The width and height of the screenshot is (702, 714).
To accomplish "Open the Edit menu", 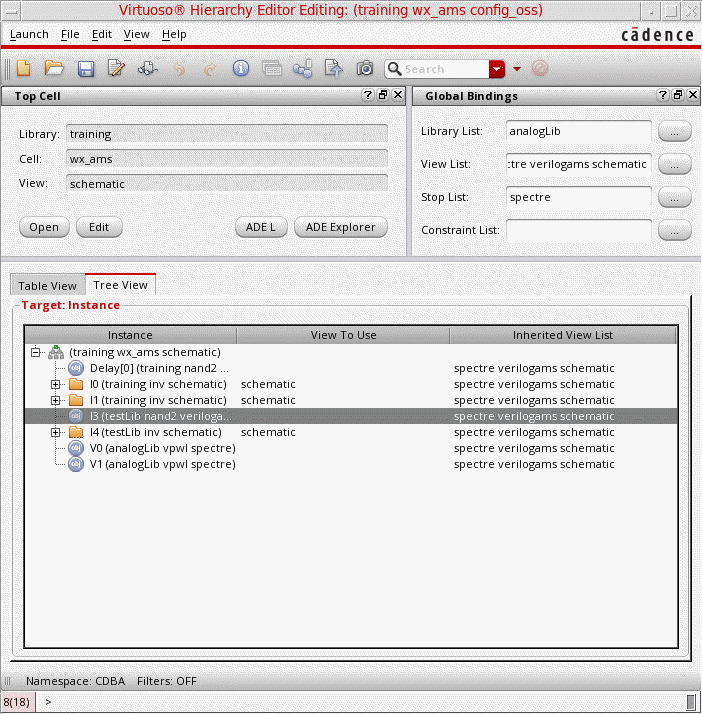I will [102, 34].
